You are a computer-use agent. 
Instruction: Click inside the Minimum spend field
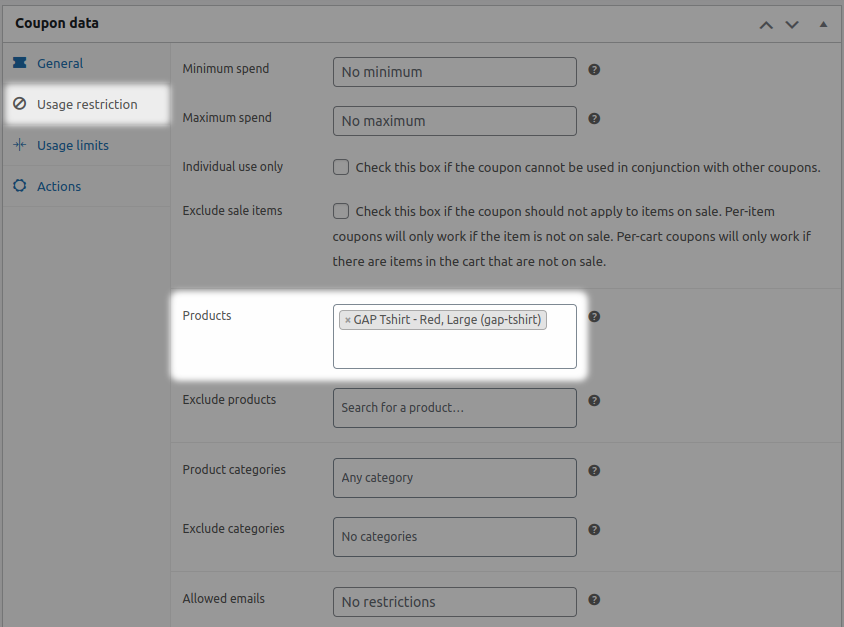coord(454,71)
